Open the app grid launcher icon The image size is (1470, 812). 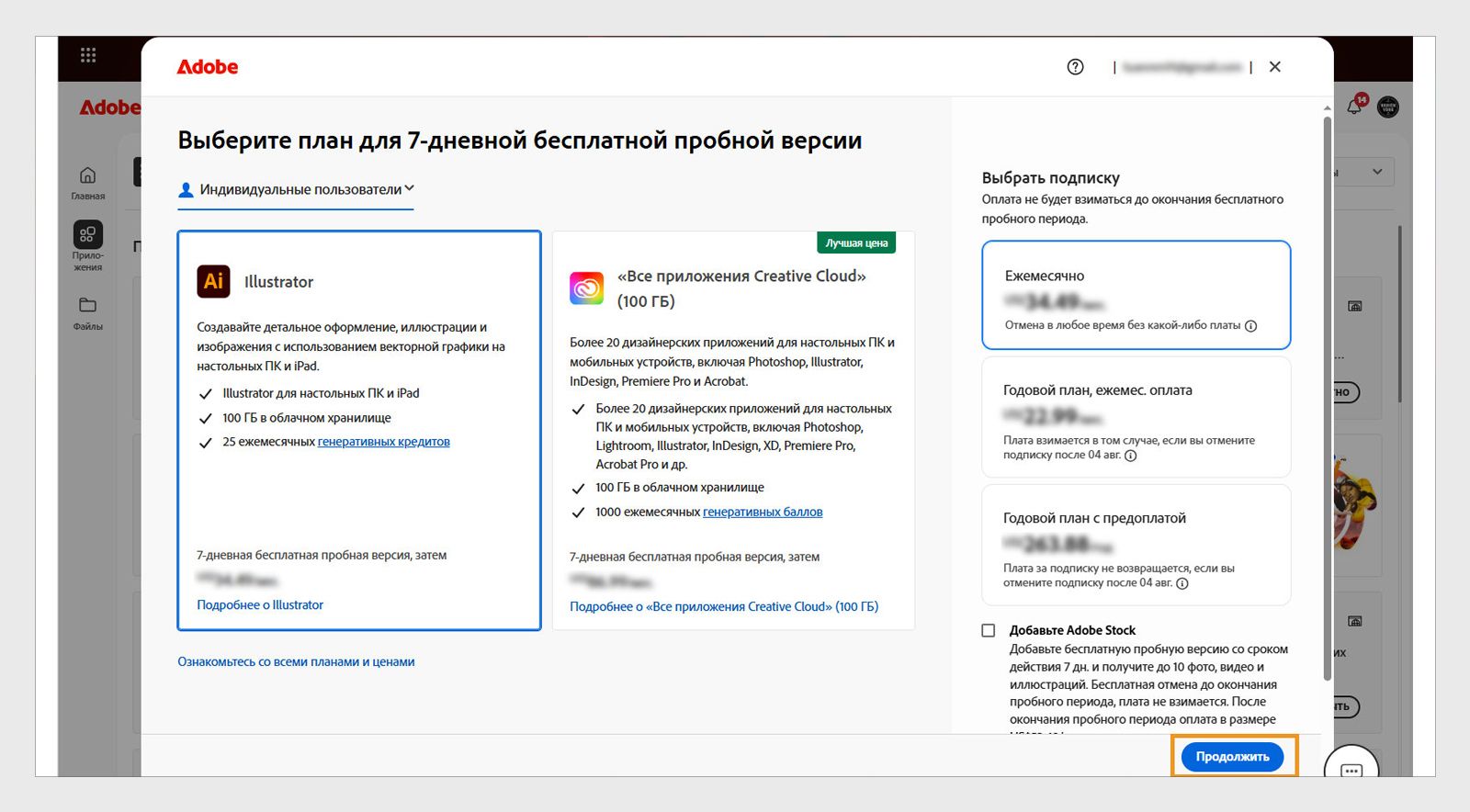88,55
